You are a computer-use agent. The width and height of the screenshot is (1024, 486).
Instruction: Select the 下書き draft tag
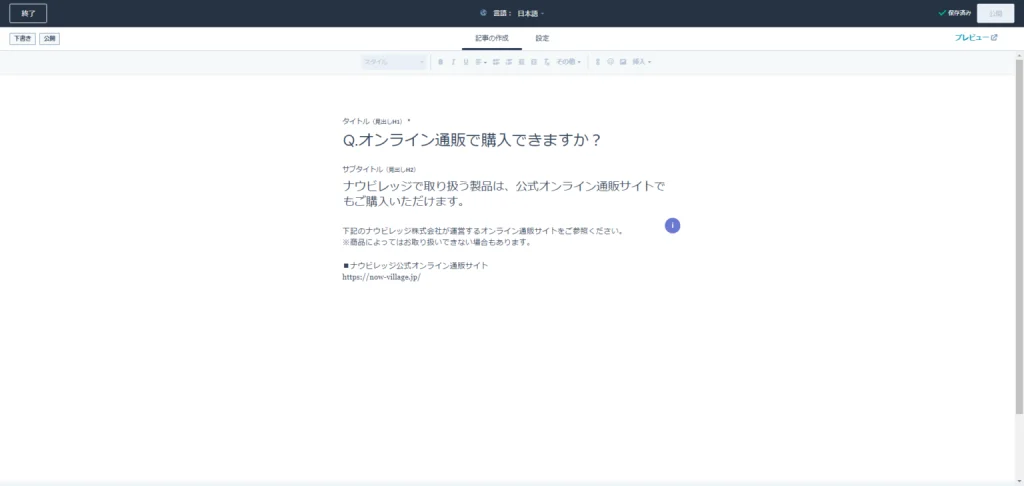(23, 39)
